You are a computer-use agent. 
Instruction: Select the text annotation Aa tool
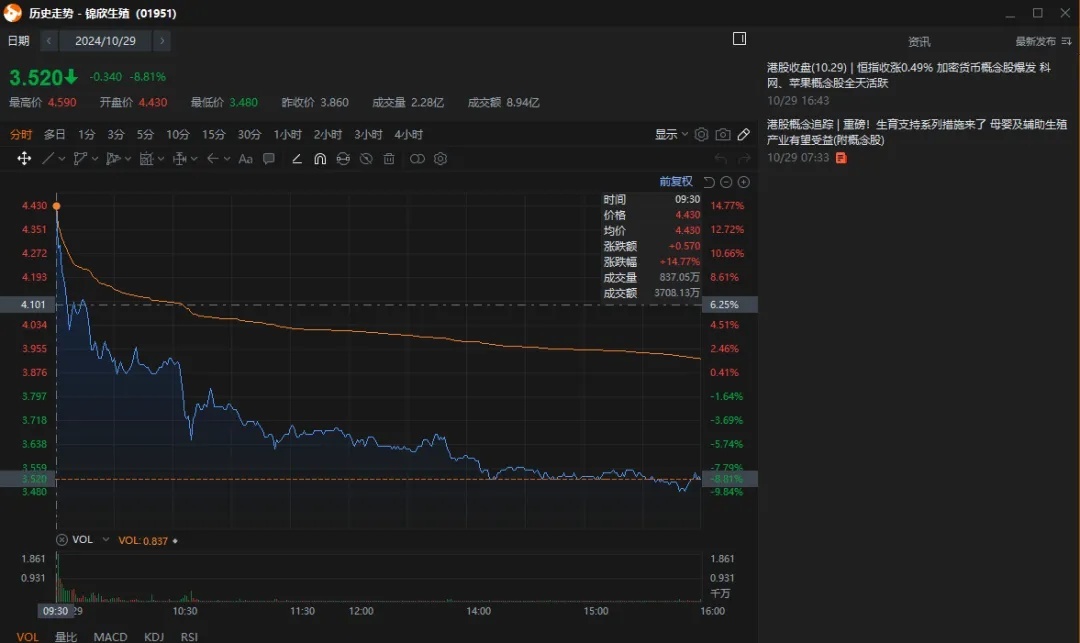(246, 159)
